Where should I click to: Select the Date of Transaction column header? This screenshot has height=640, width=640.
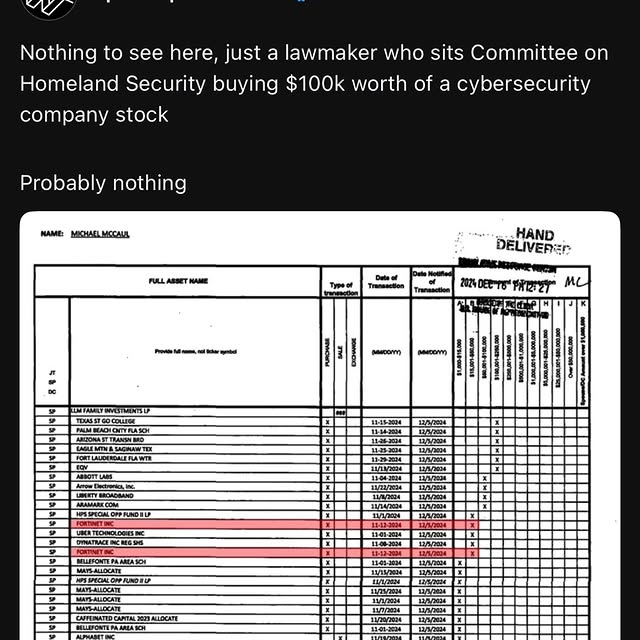385,281
